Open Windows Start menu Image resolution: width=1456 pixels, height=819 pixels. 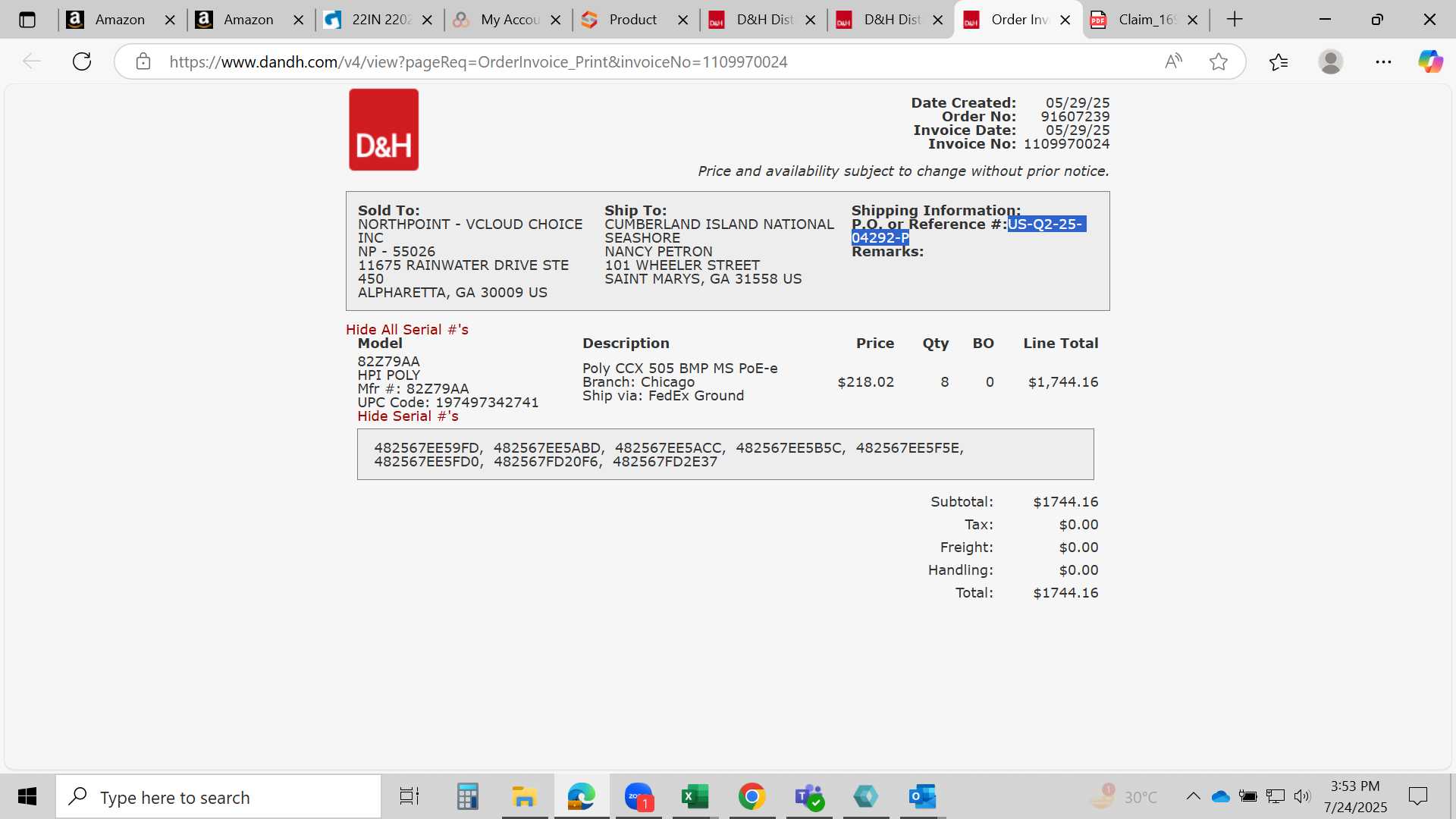(x=27, y=796)
